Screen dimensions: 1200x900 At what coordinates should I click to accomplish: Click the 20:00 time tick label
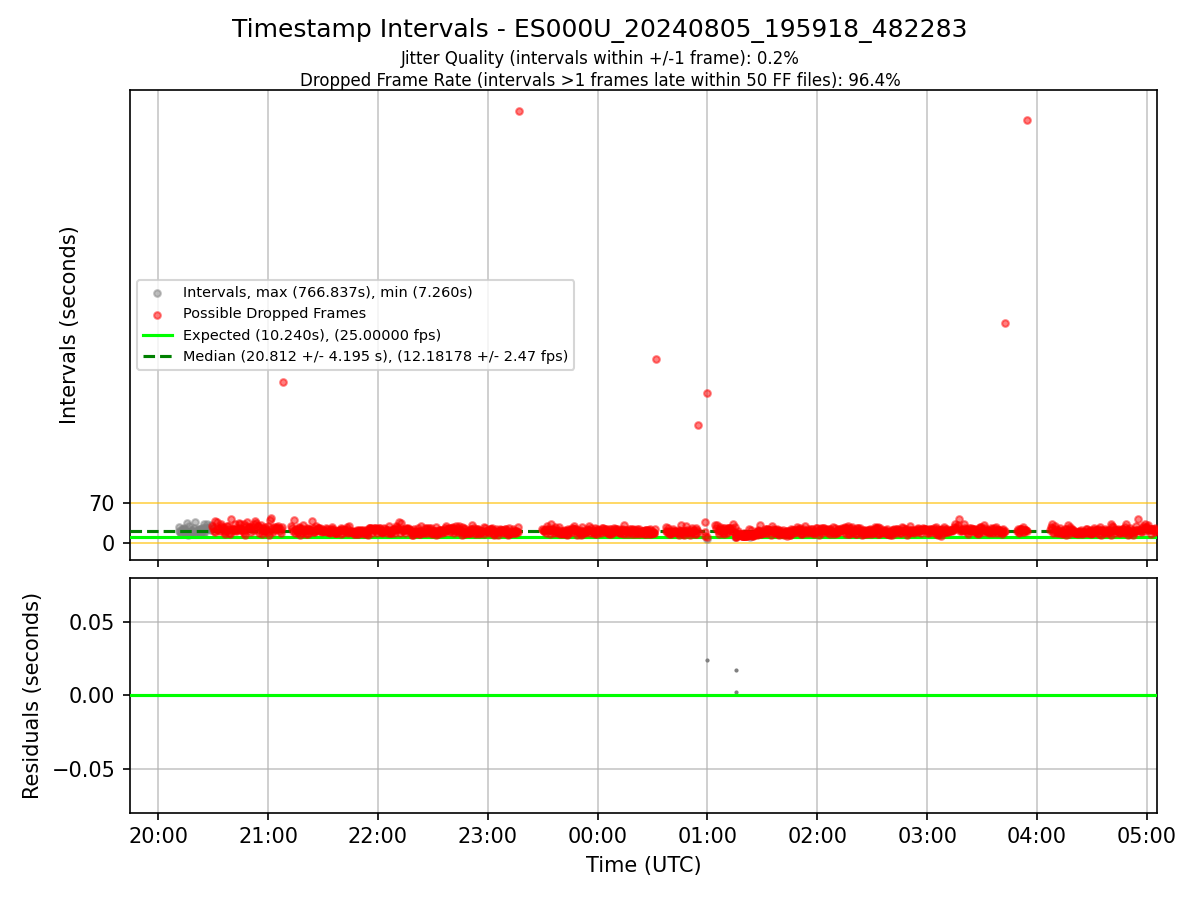[x=158, y=835]
